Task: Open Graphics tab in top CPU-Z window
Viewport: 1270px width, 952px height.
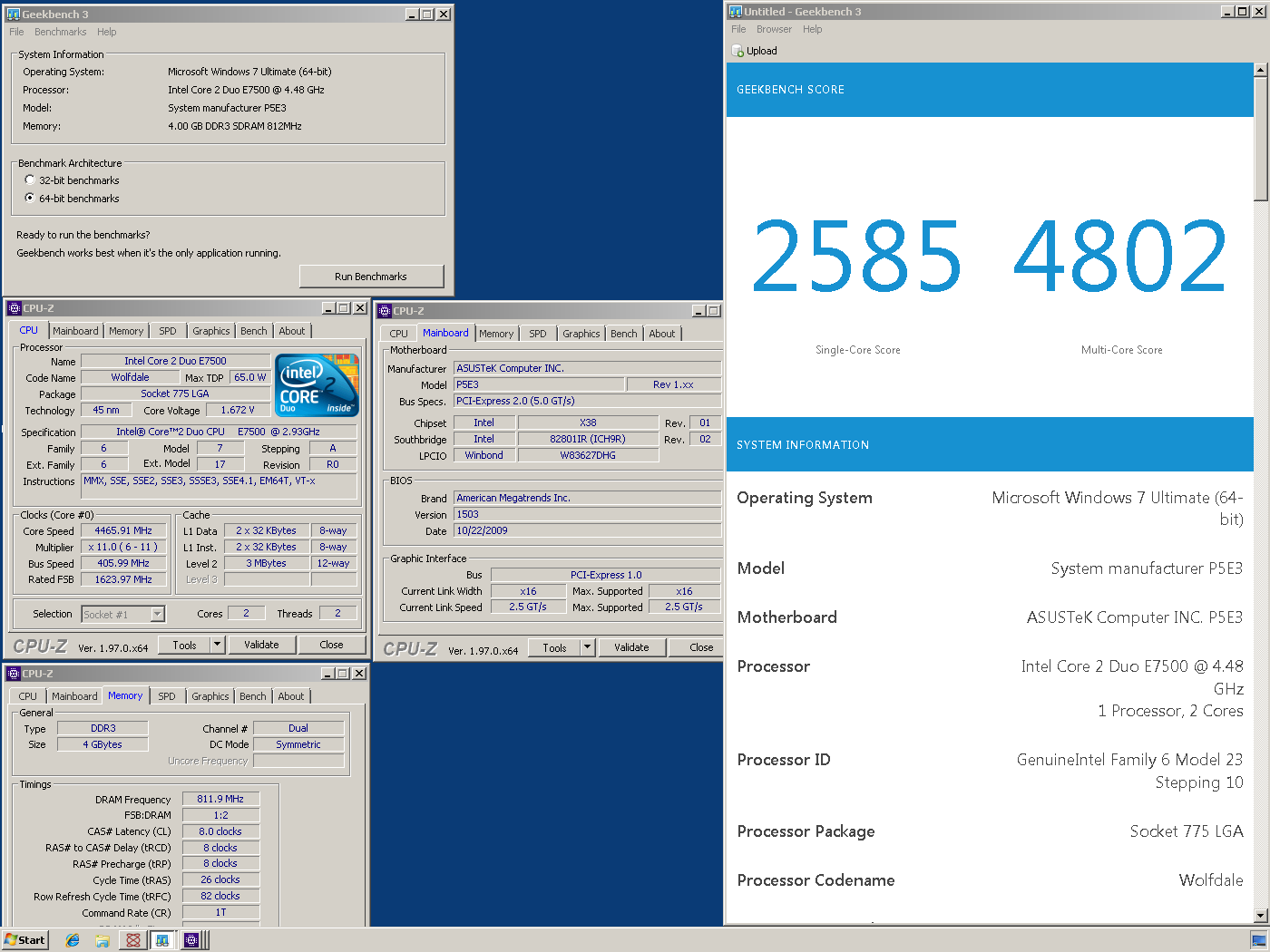Action: [211, 331]
